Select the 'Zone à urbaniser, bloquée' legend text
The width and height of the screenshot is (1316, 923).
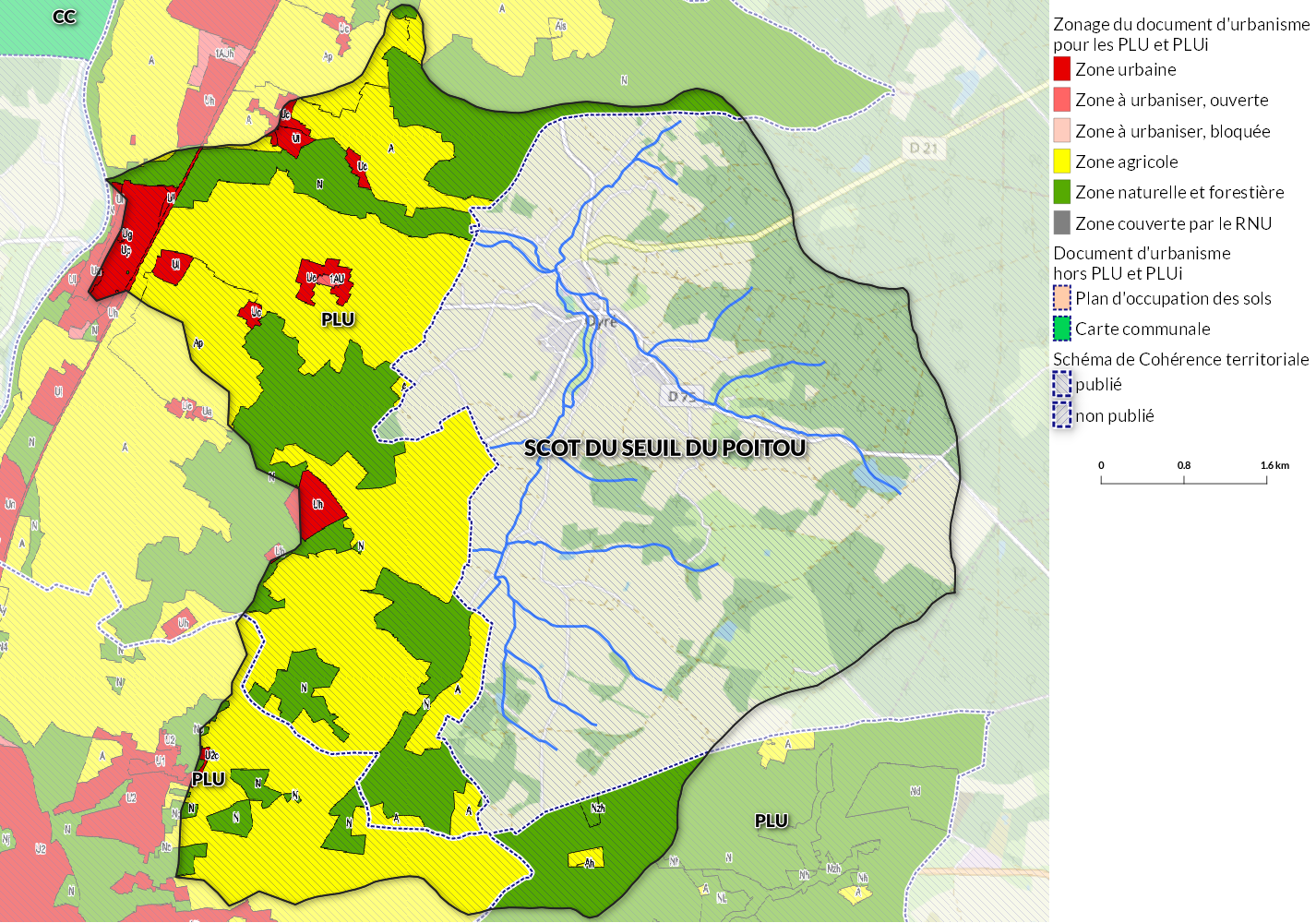pyautogui.click(x=1173, y=131)
